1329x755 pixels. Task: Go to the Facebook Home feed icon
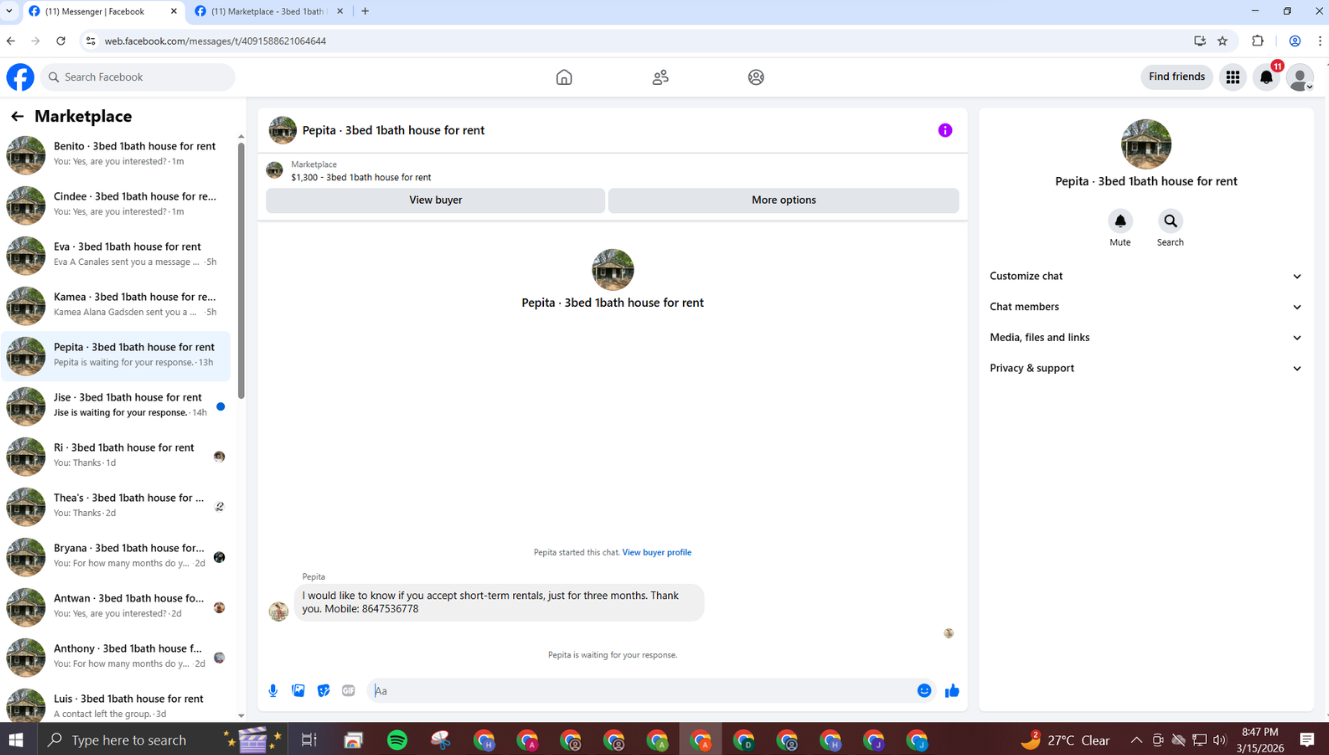pyautogui.click(x=564, y=77)
